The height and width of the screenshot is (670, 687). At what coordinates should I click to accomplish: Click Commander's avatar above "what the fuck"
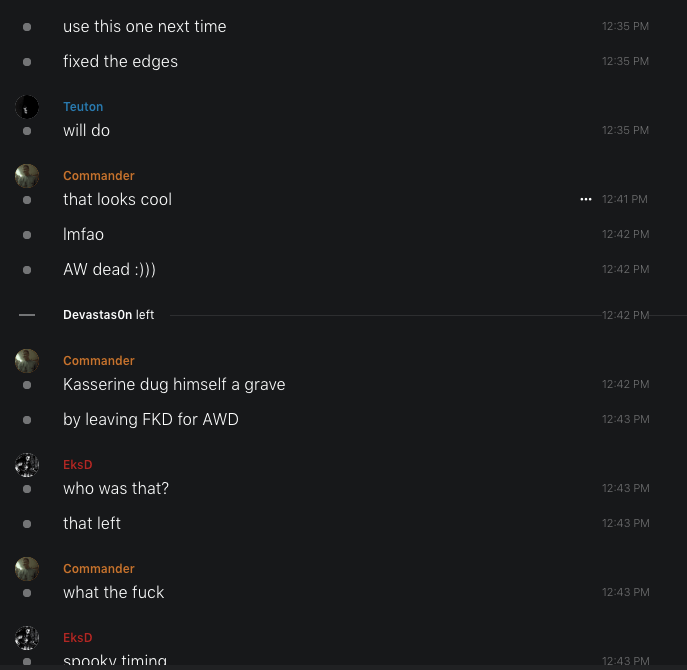(x=27, y=569)
